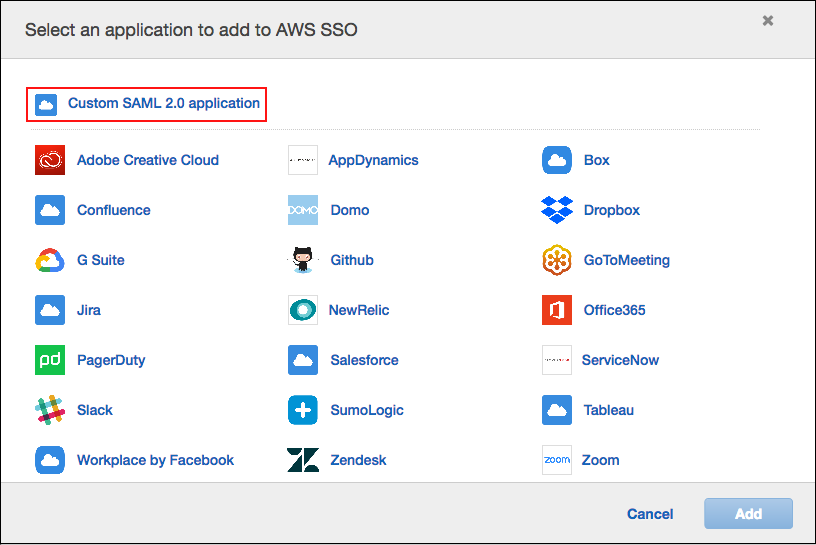Select the PagerDuty green pd icon
The image size is (816, 545).
(50, 360)
